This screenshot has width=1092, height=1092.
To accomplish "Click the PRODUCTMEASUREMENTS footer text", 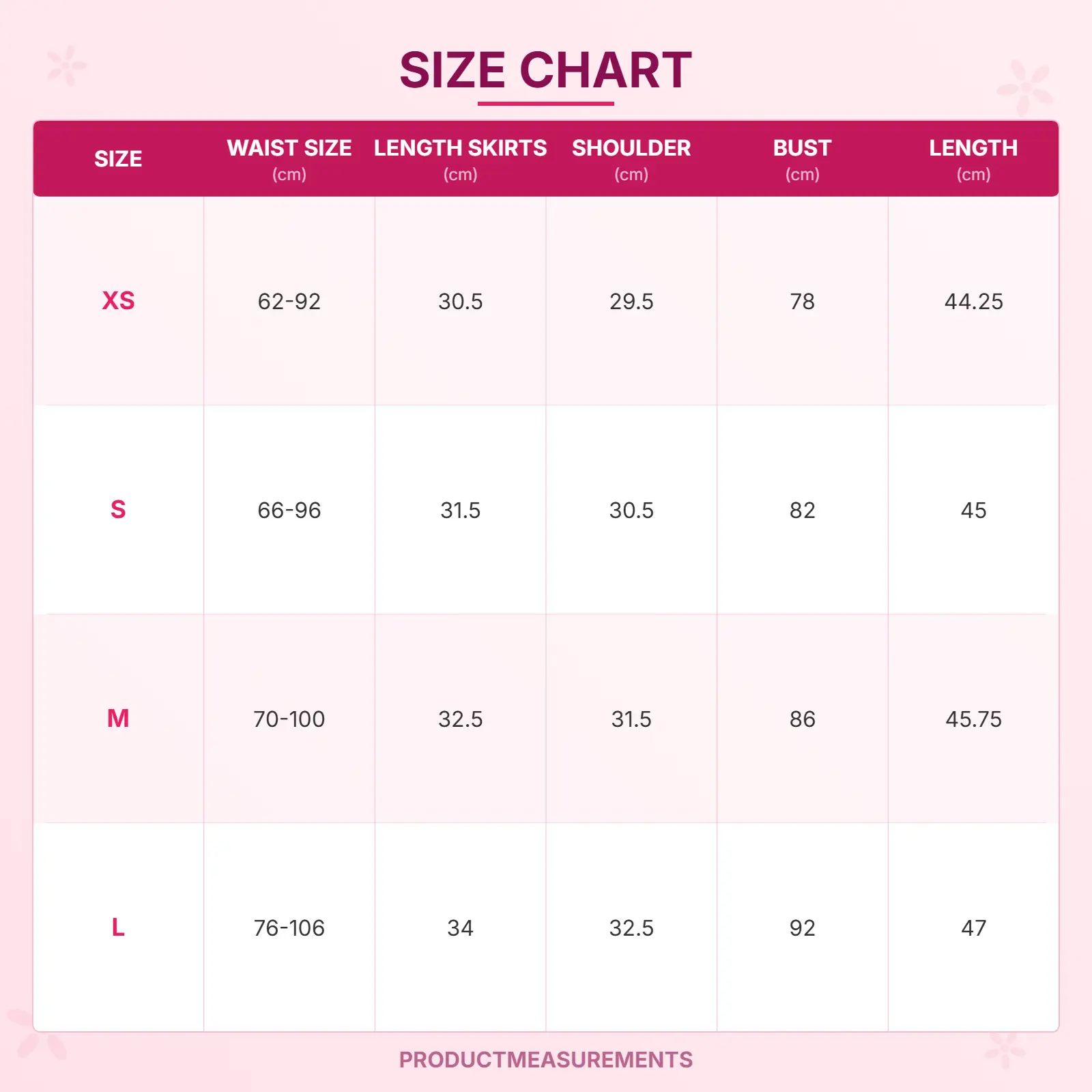I will point(545,1060).
